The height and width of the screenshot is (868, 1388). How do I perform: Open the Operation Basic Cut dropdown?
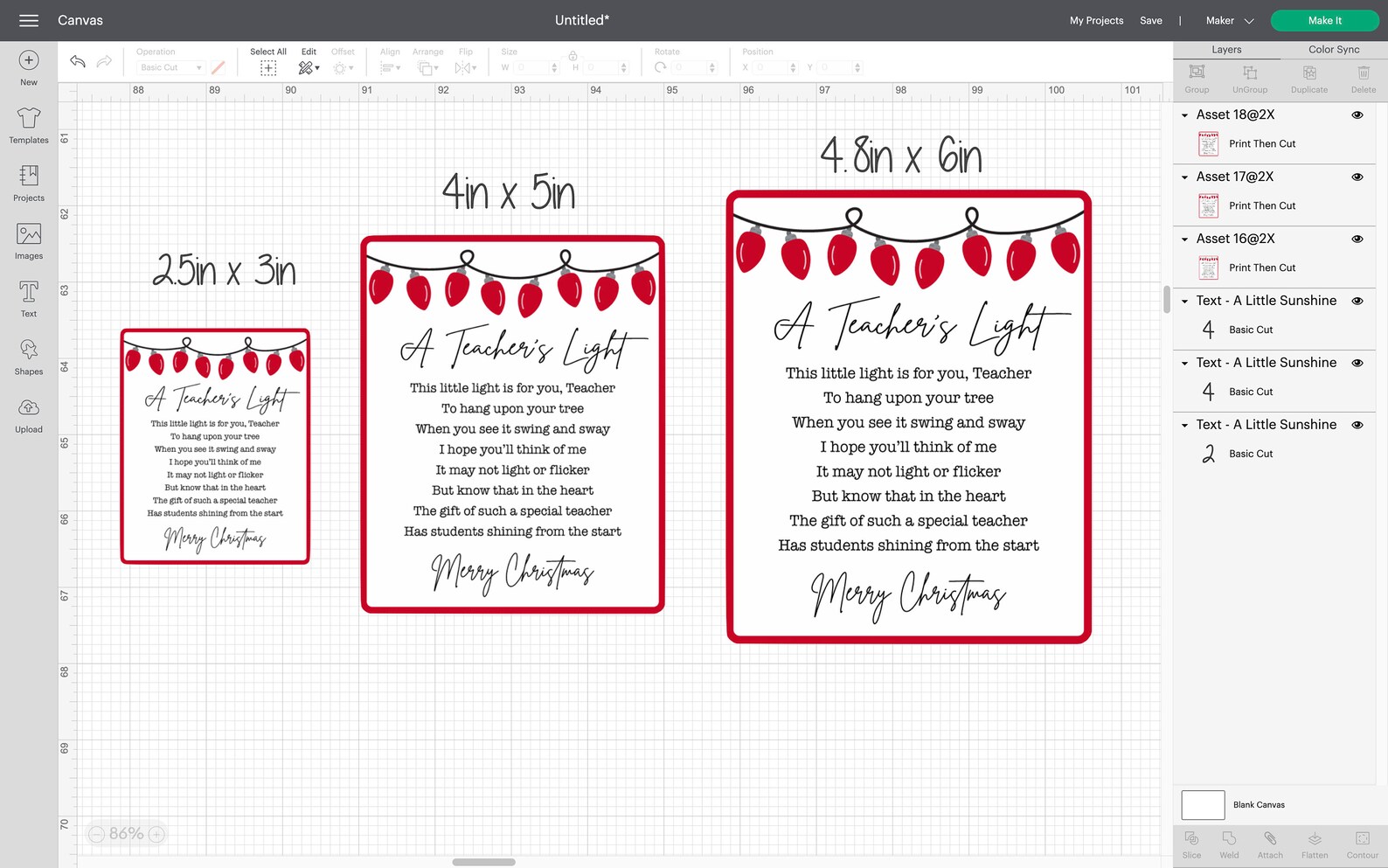pyautogui.click(x=170, y=67)
